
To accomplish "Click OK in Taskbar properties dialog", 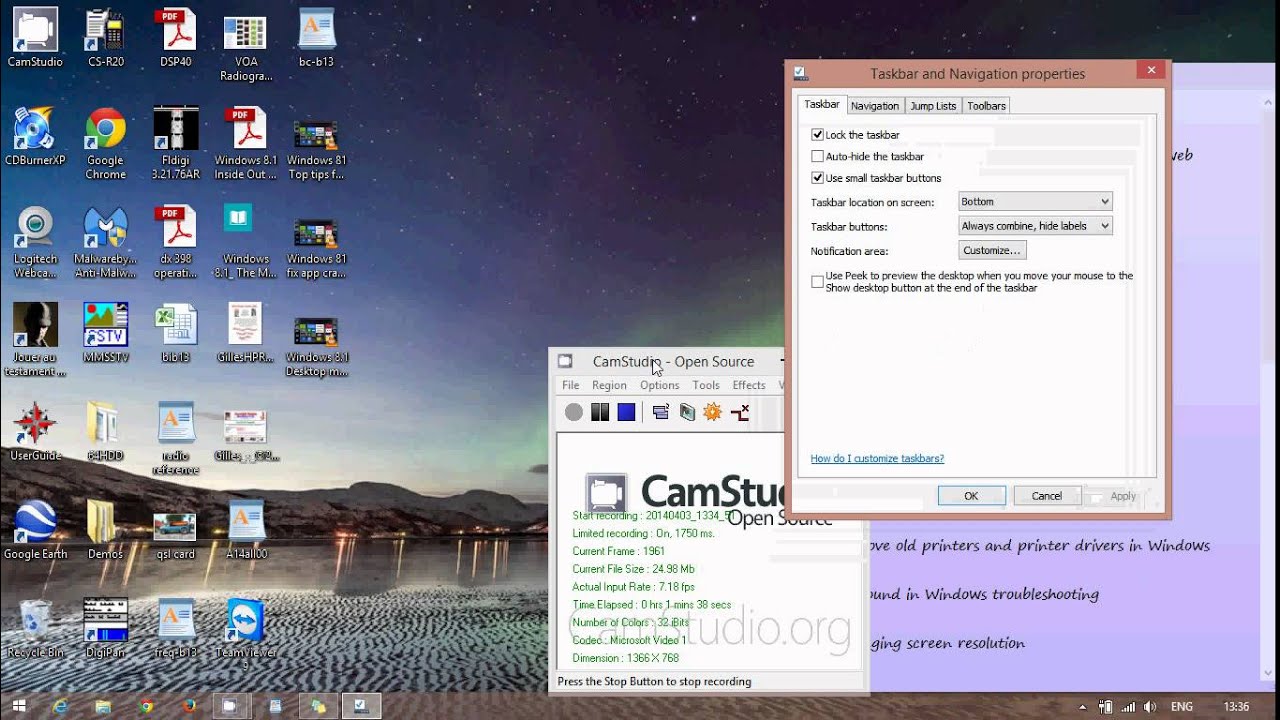I will 971,495.
